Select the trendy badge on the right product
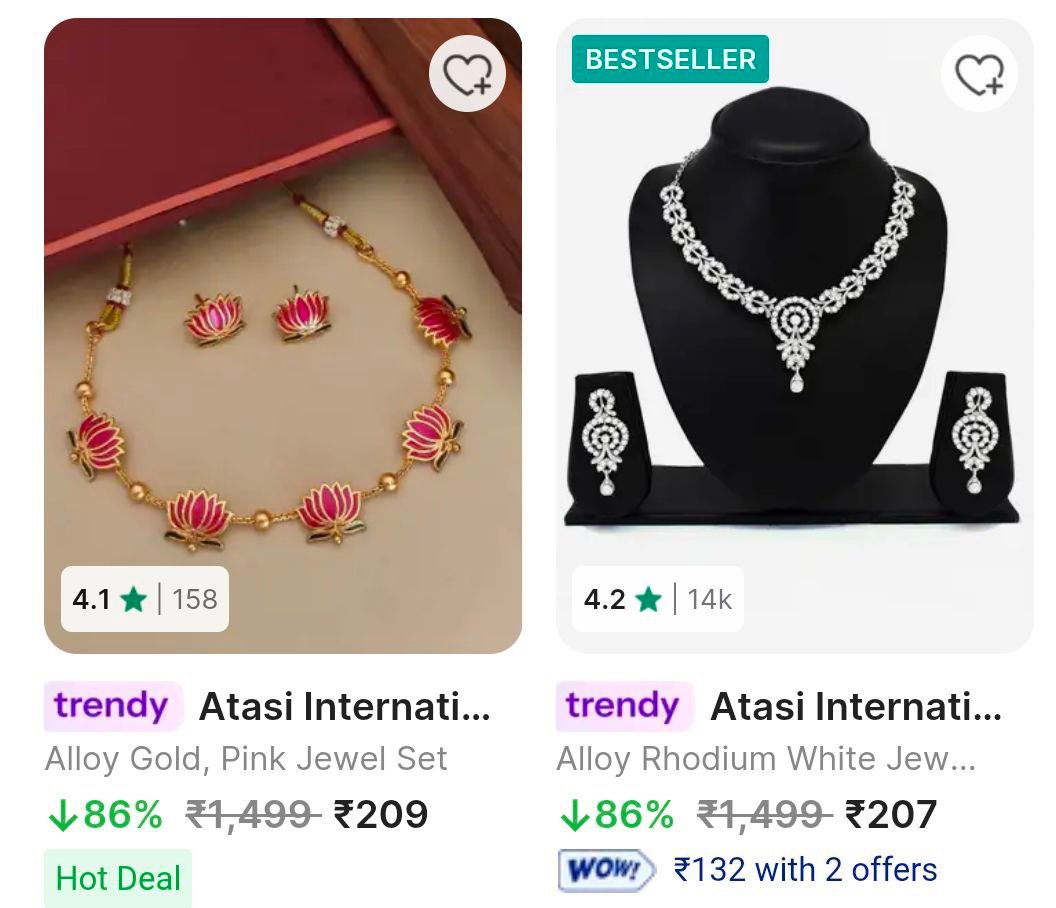Screen dimensions: 1056x908 [623, 706]
